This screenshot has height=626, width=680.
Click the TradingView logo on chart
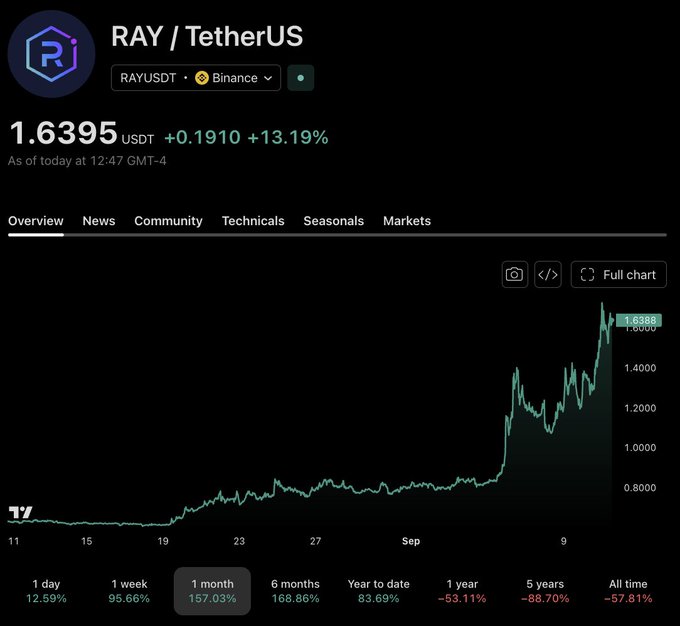point(20,512)
